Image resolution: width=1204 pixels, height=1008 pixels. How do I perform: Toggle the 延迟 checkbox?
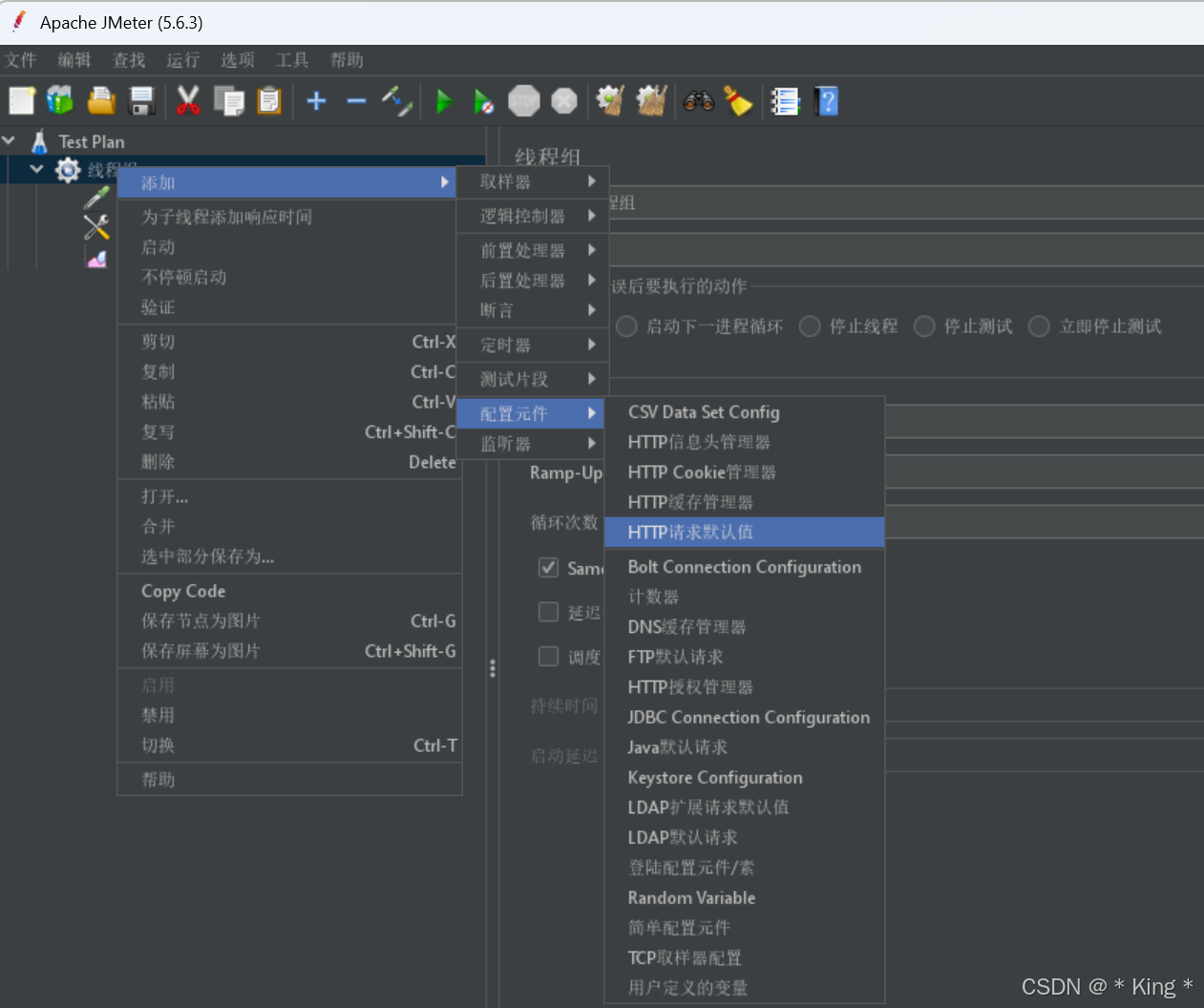[x=548, y=612]
